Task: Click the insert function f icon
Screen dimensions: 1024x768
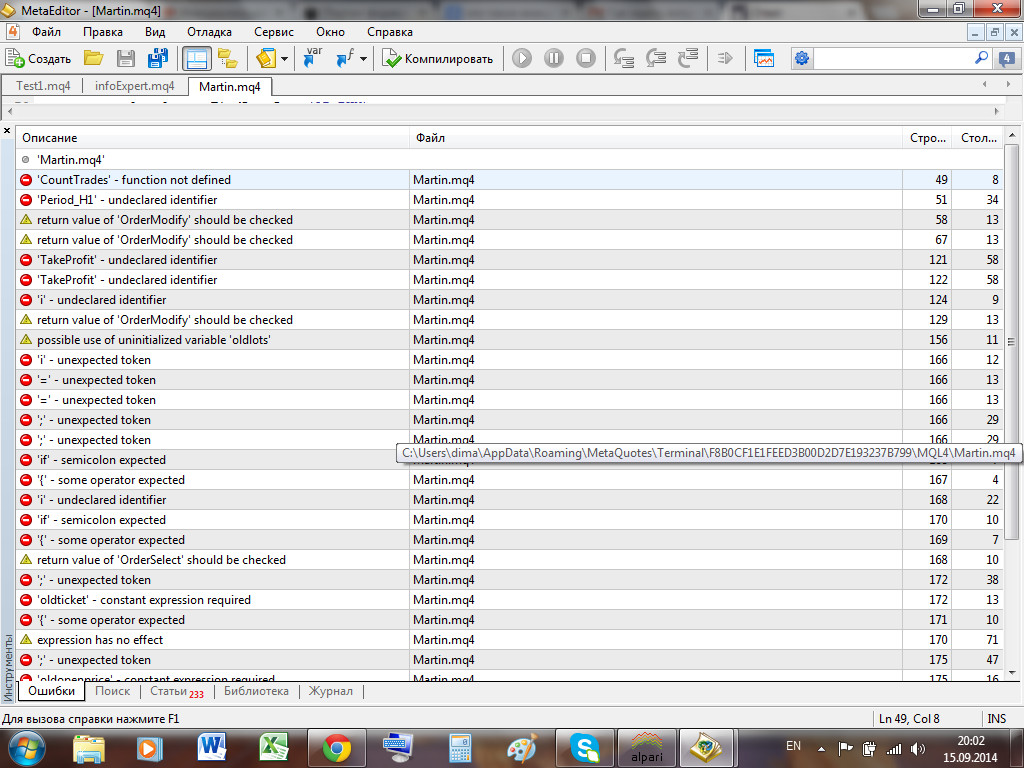Action: (345, 59)
